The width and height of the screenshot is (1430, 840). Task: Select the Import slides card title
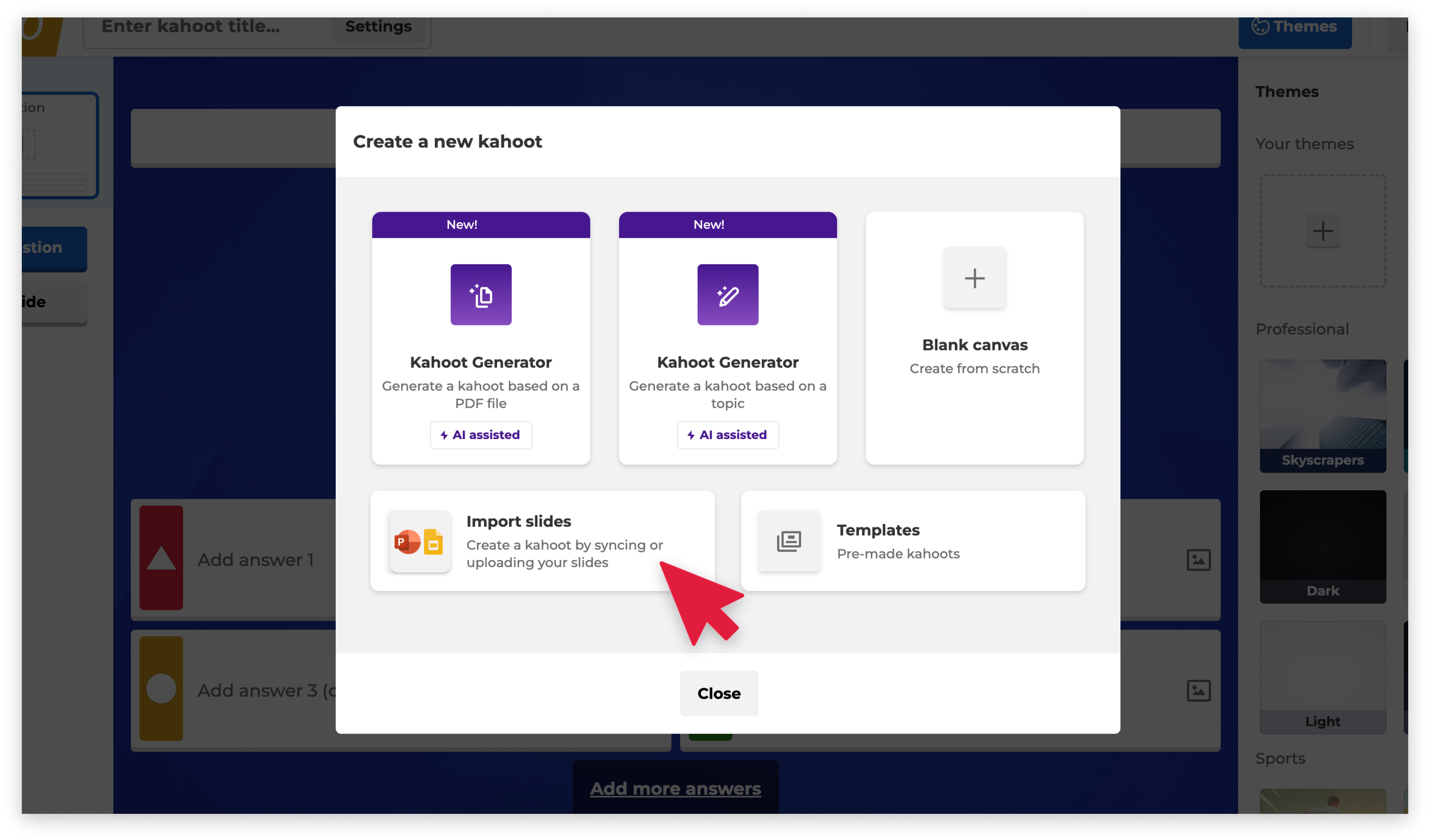[x=519, y=521]
